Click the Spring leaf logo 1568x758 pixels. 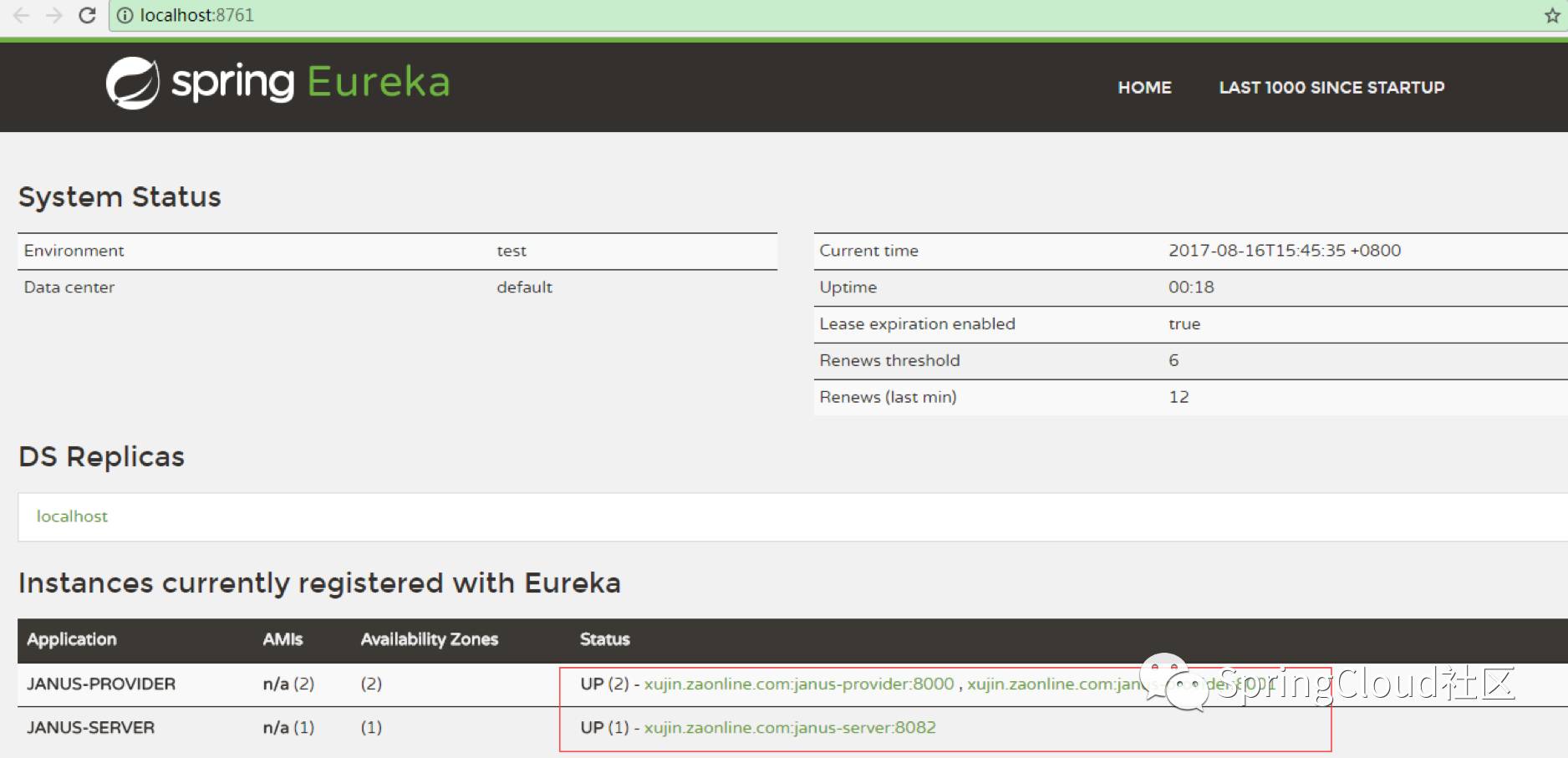132,83
